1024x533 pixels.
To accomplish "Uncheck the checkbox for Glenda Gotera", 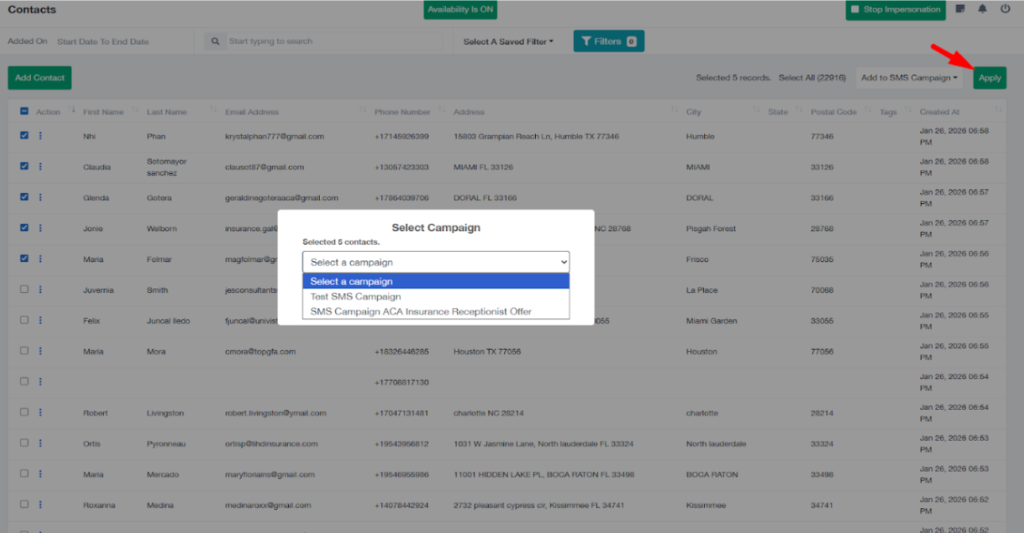I will point(24,198).
